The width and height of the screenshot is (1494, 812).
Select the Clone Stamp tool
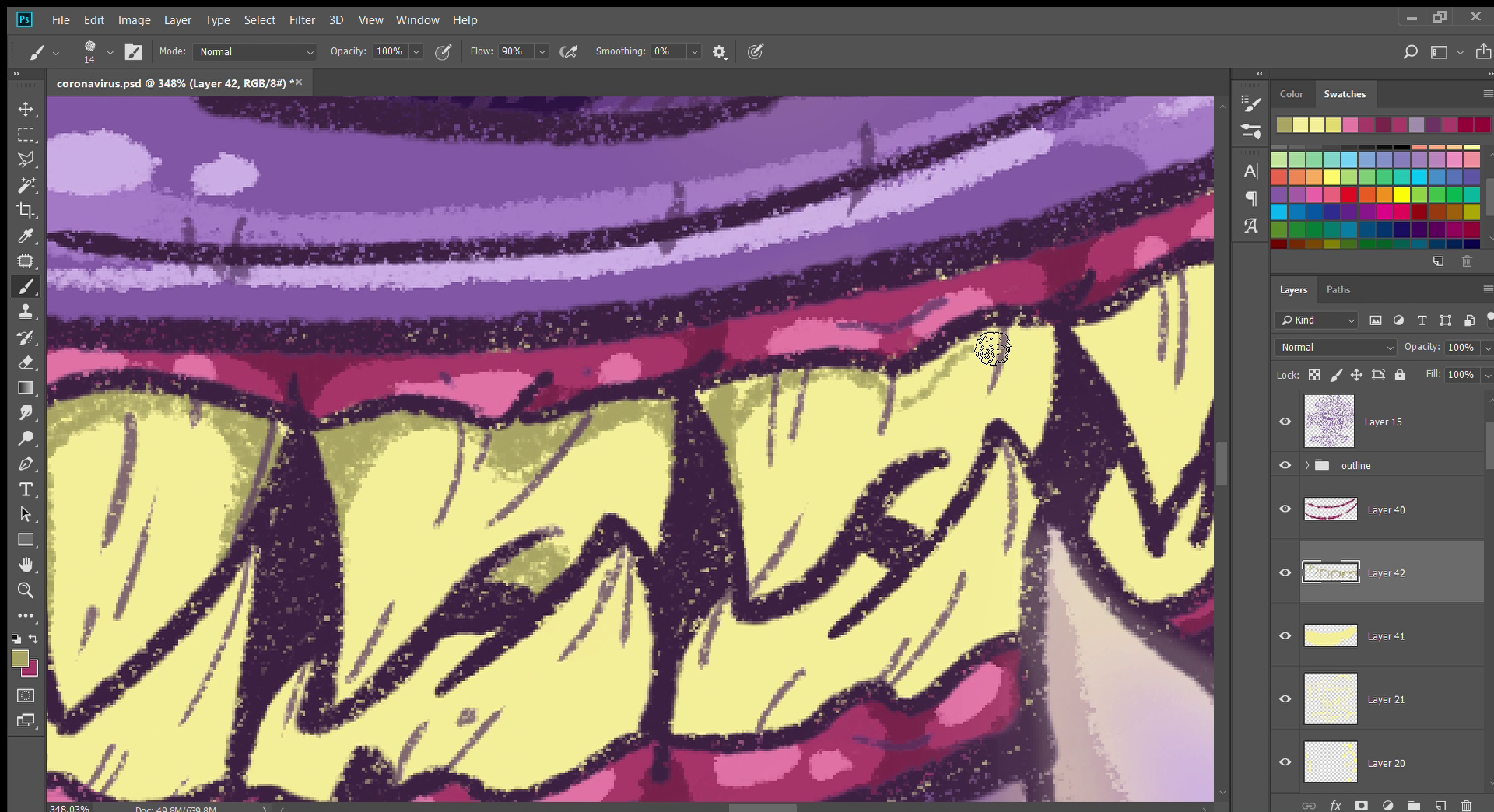(x=26, y=313)
